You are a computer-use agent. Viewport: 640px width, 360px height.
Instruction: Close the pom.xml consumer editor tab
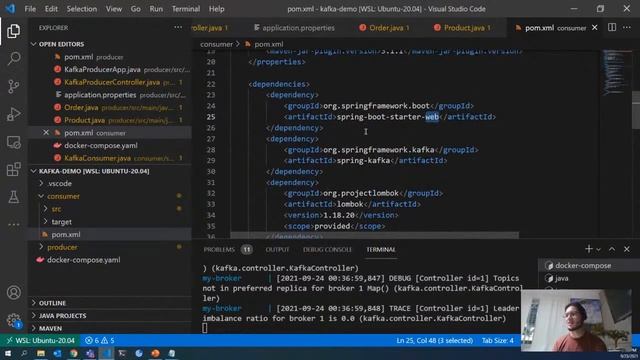click(x=595, y=27)
